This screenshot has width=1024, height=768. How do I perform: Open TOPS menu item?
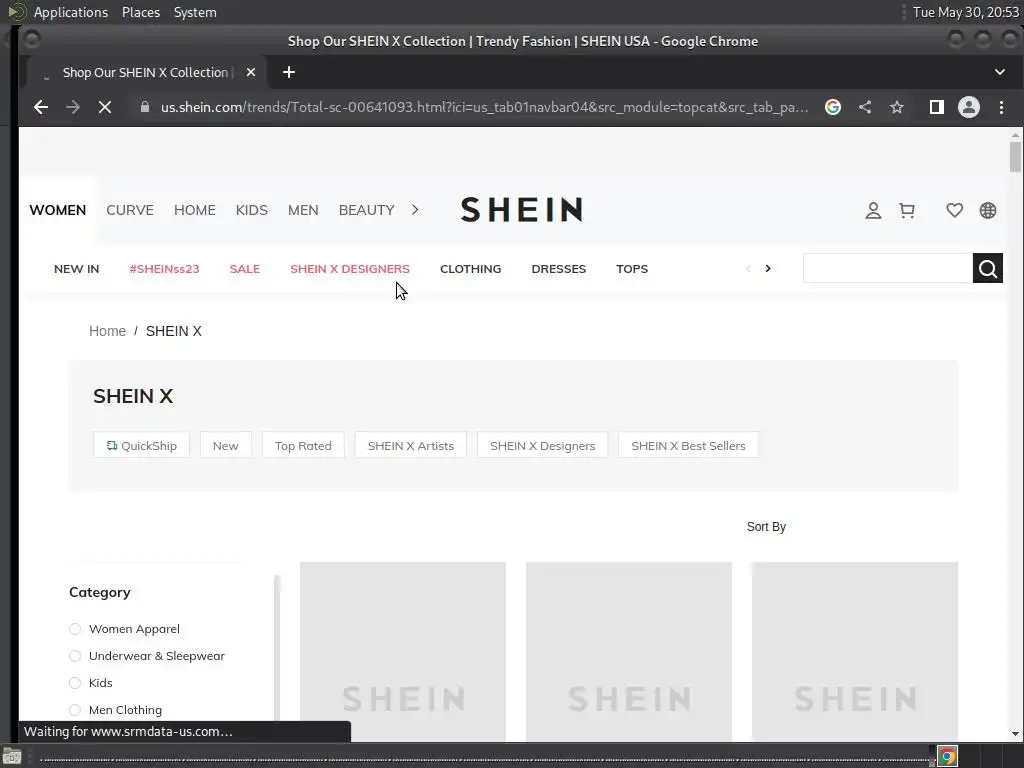[632, 269]
